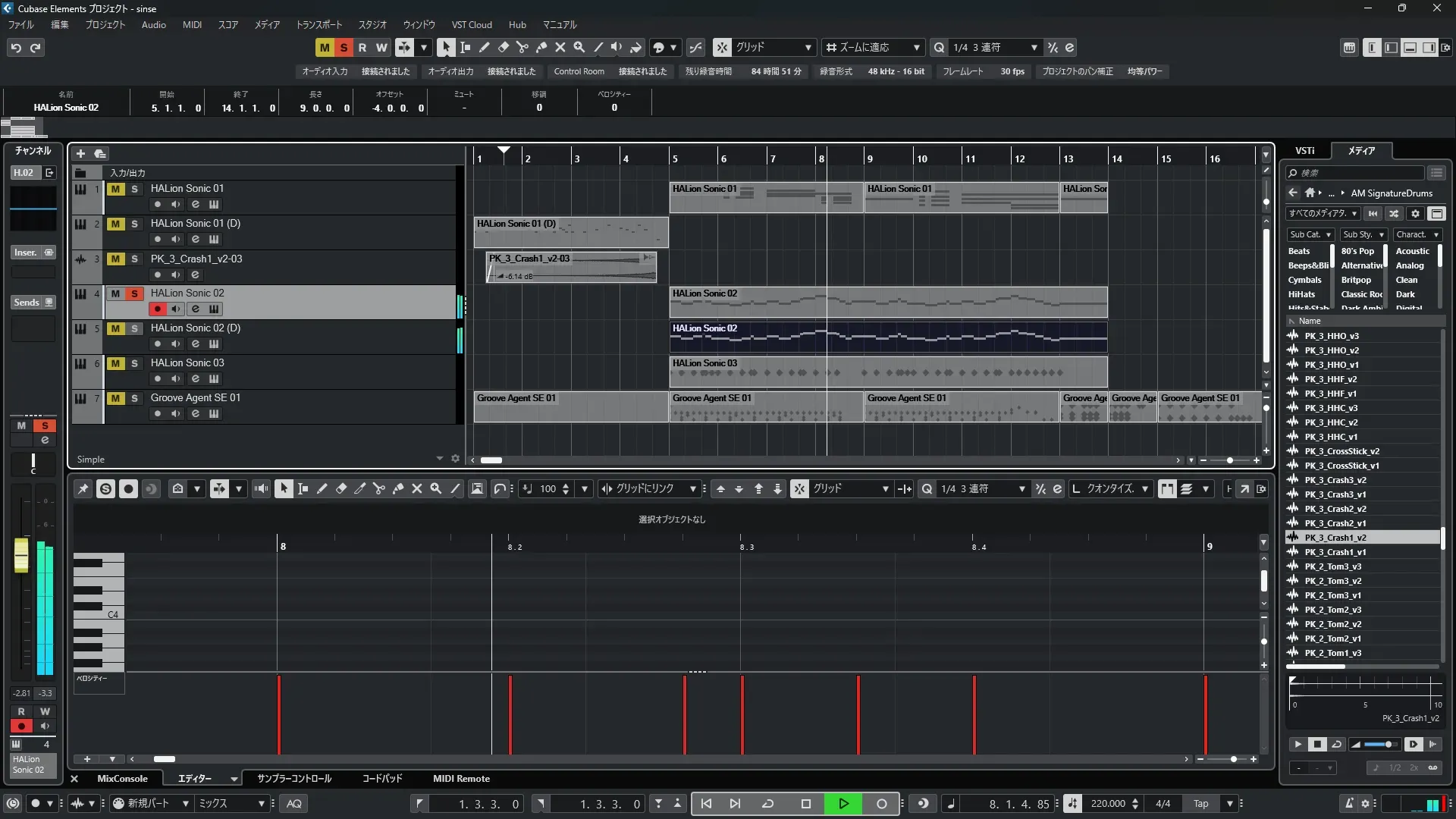Select the Glue tool in top toolbar
The image size is (1456, 819).
[541, 47]
